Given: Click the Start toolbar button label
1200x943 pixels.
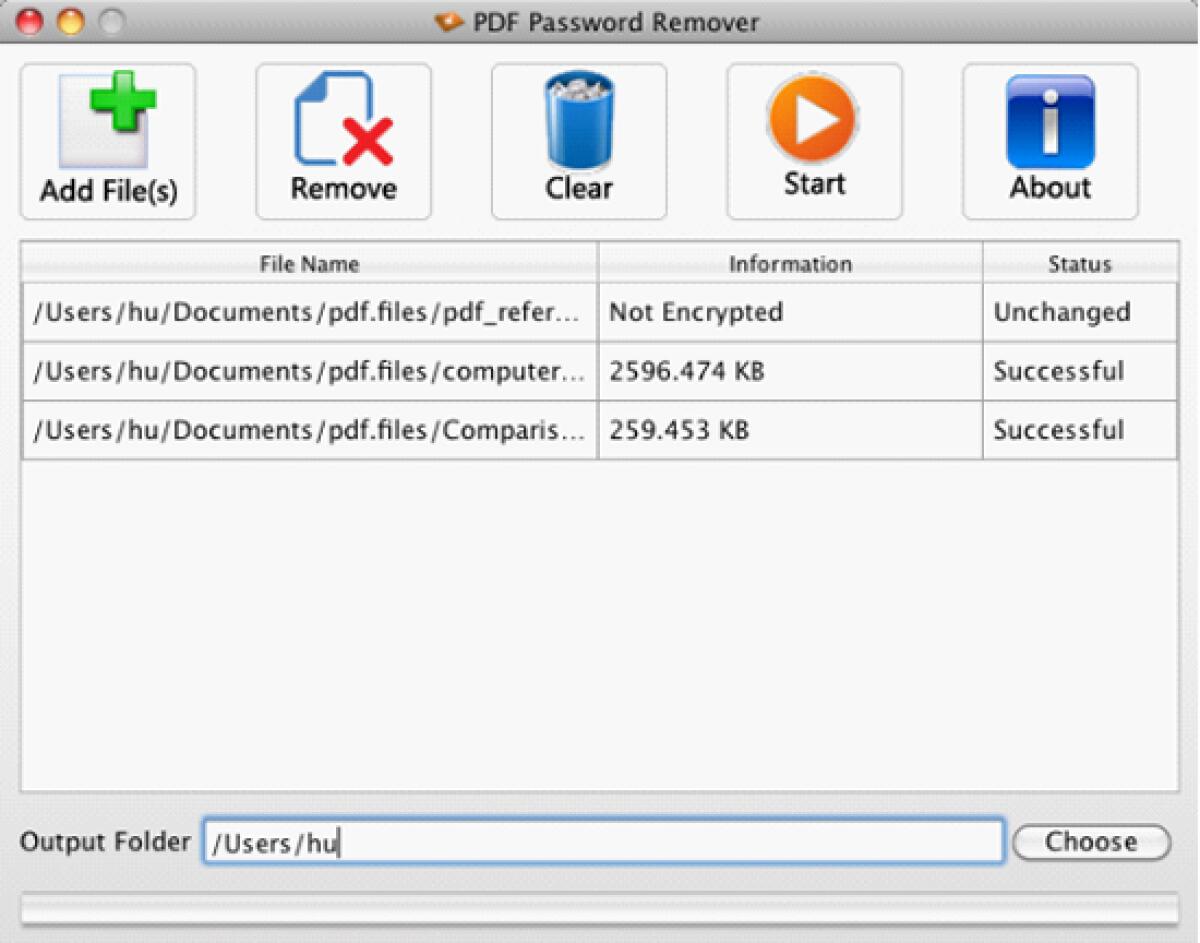Looking at the screenshot, I should 814,184.
